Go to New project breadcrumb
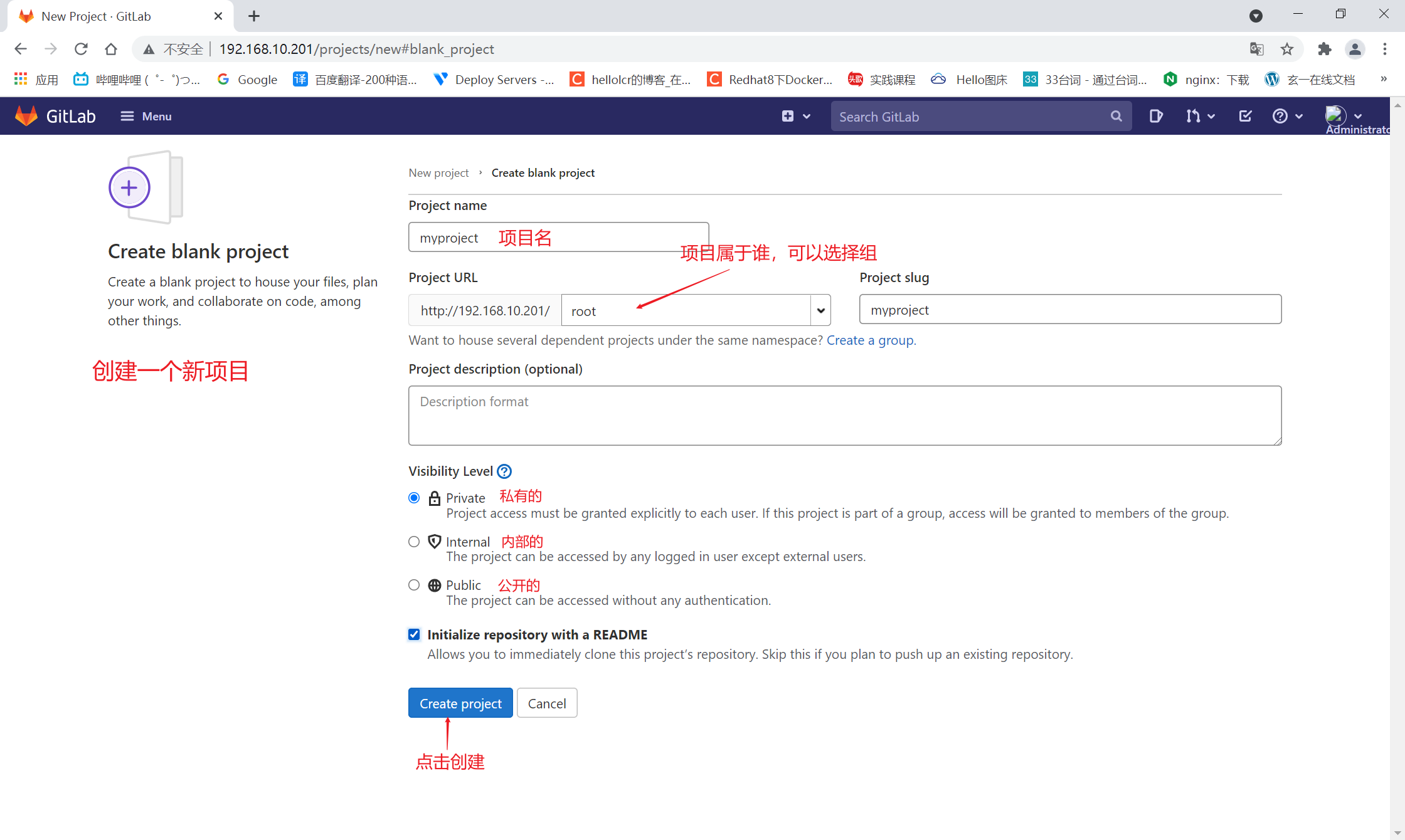The width and height of the screenshot is (1405, 840). tap(438, 173)
